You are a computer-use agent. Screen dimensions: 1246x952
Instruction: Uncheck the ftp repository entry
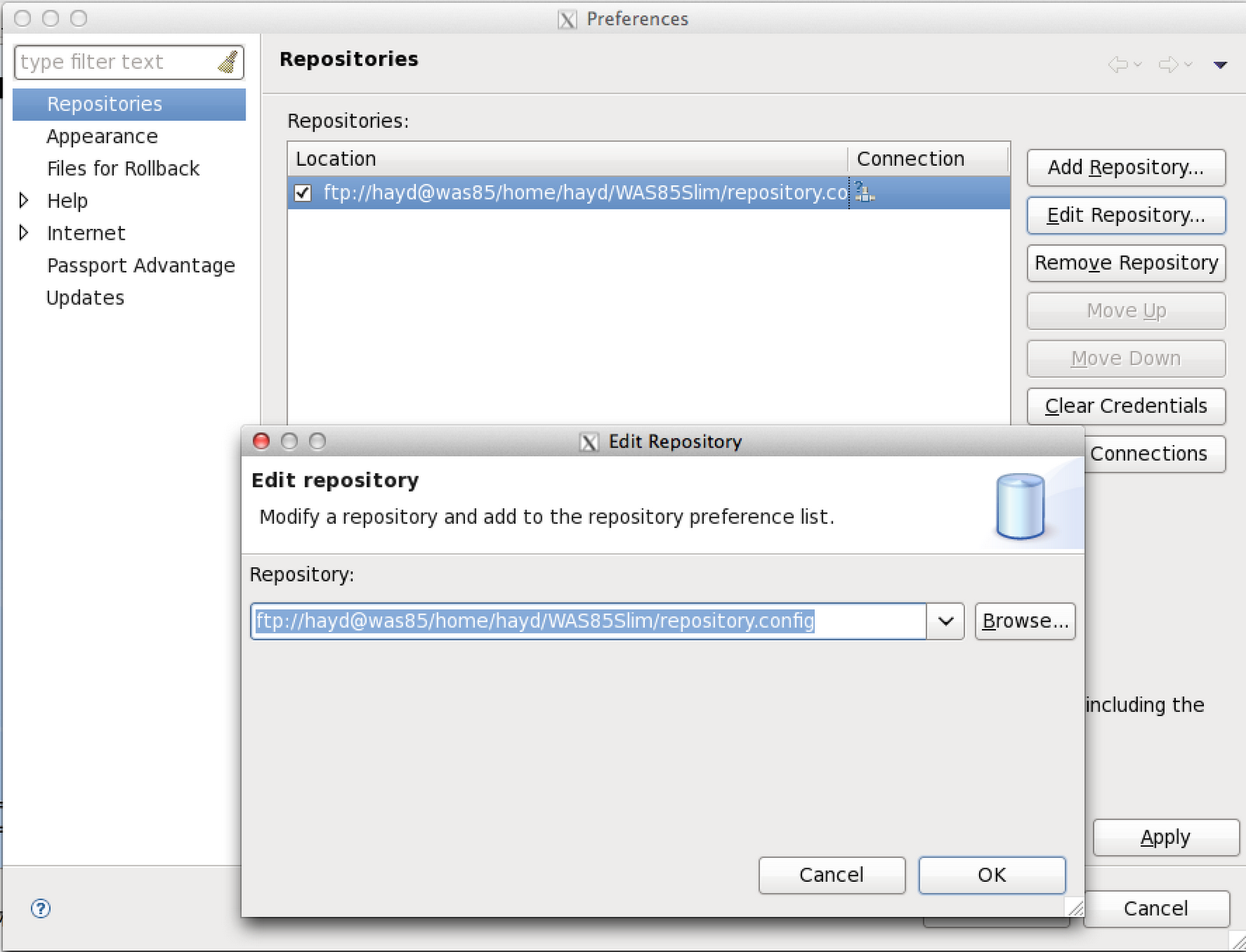pyautogui.click(x=303, y=193)
